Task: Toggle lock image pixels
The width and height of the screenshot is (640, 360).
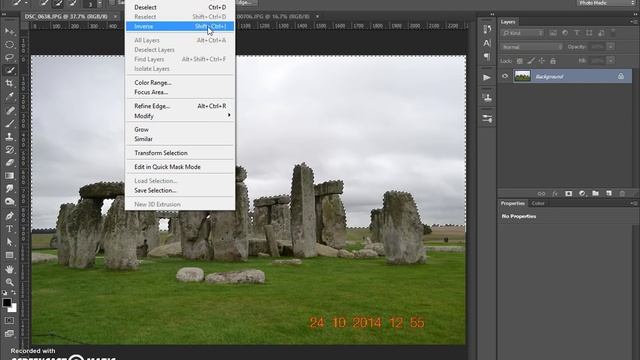Action: click(x=531, y=61)
